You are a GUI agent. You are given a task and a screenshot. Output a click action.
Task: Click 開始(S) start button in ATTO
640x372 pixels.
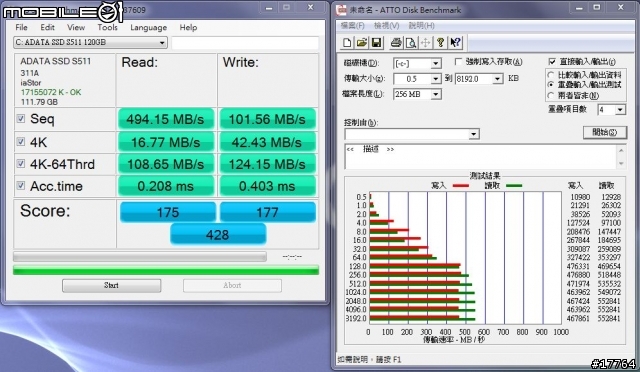(x=605, y=132)
